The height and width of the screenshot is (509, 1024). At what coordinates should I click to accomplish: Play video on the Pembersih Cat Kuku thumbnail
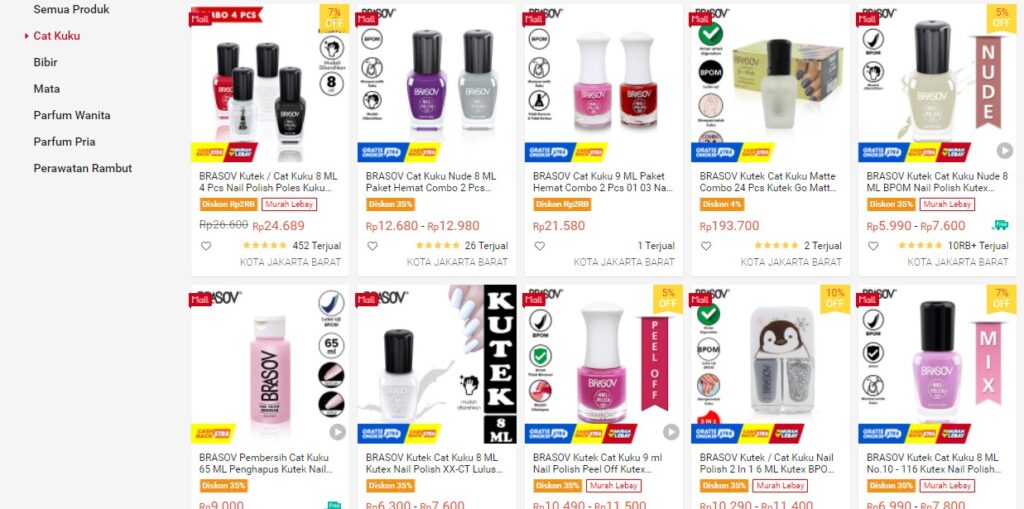click(337, 432)
